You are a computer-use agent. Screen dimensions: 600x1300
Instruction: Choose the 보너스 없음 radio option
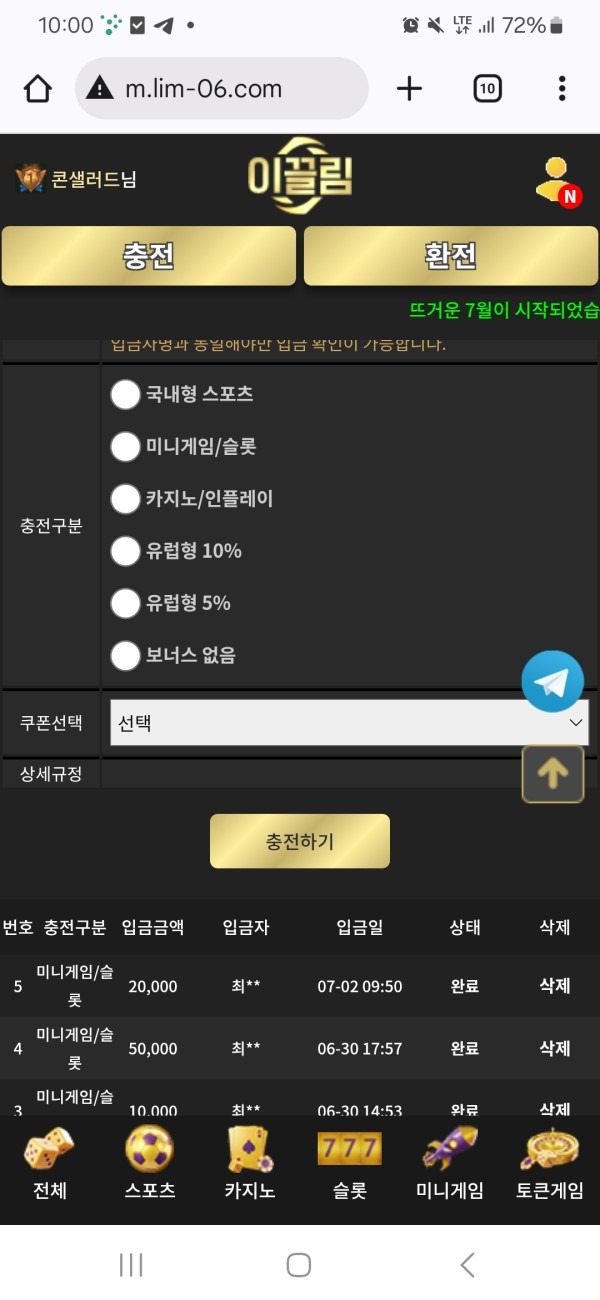coord(126,655)
